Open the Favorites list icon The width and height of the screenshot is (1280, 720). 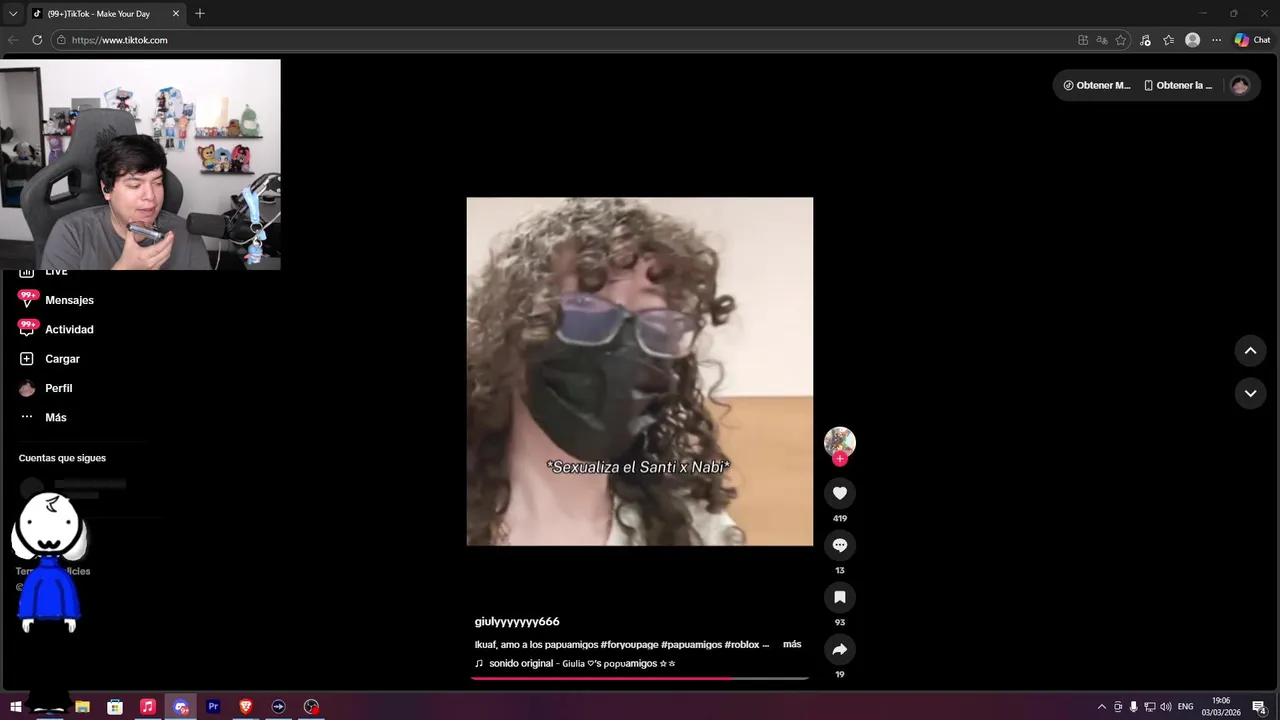[x=1169, y=40]
